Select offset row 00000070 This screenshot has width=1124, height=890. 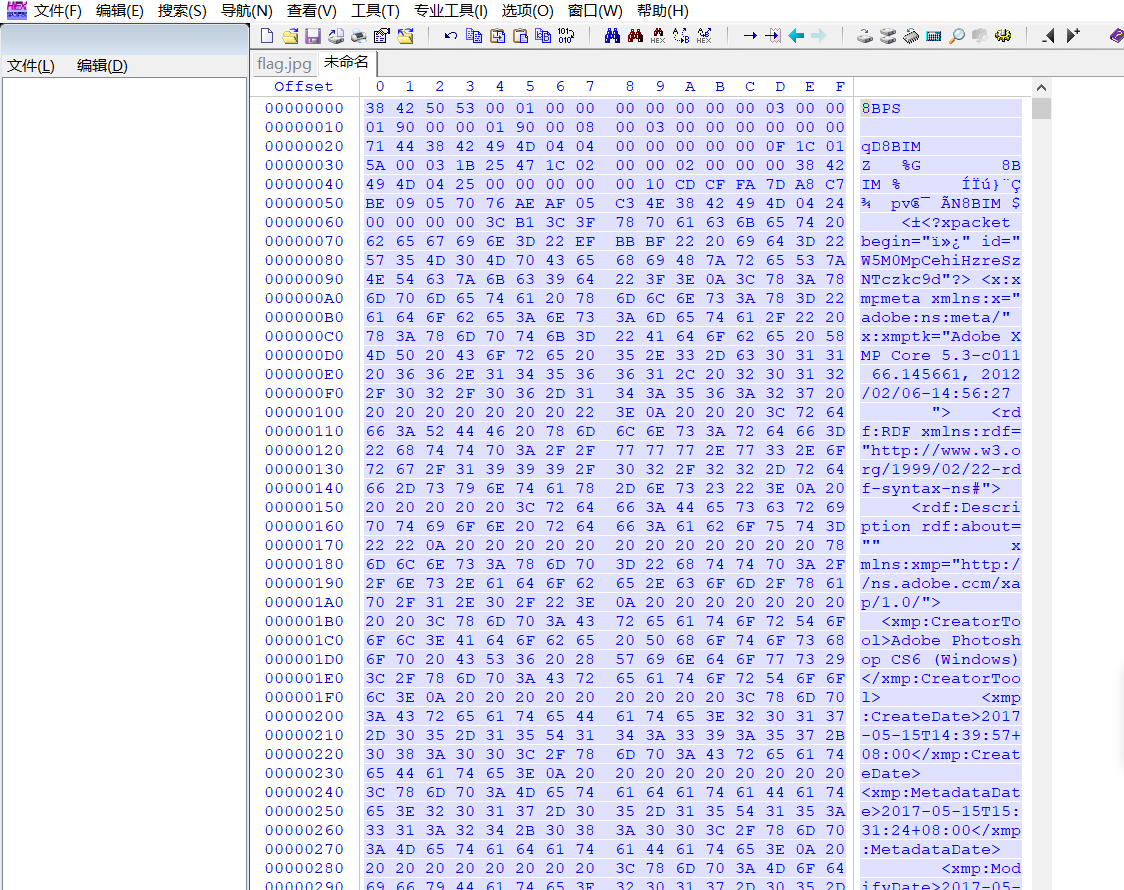pos(305,241)
